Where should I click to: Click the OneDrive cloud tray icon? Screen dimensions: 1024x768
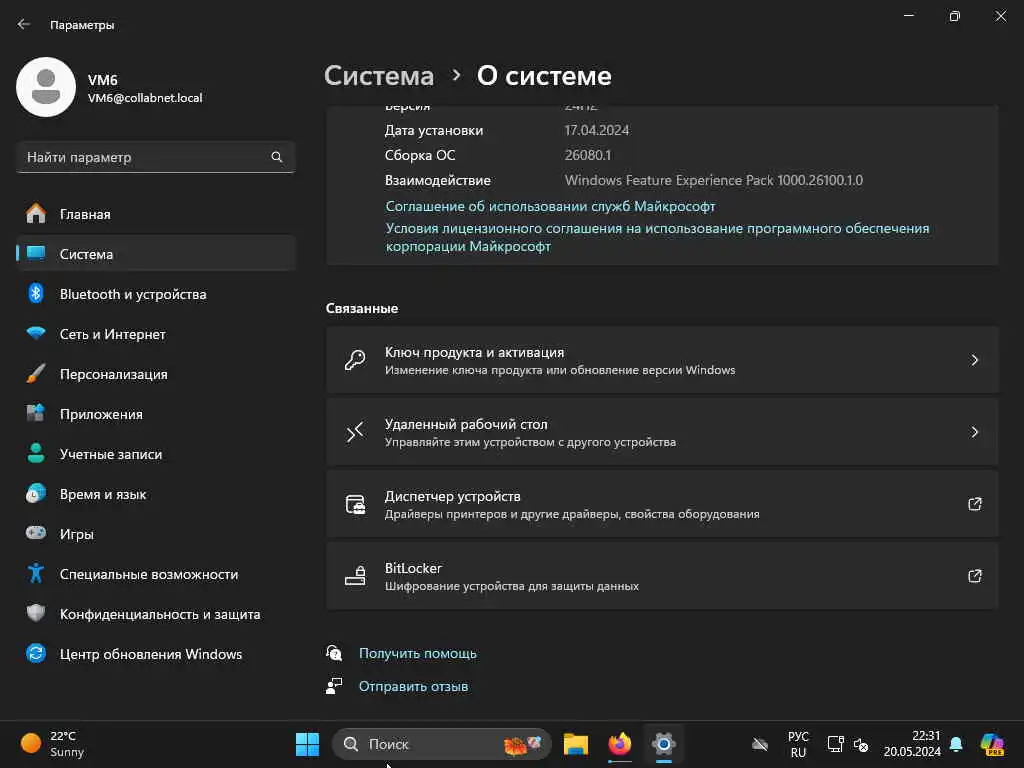coord(760,744)
